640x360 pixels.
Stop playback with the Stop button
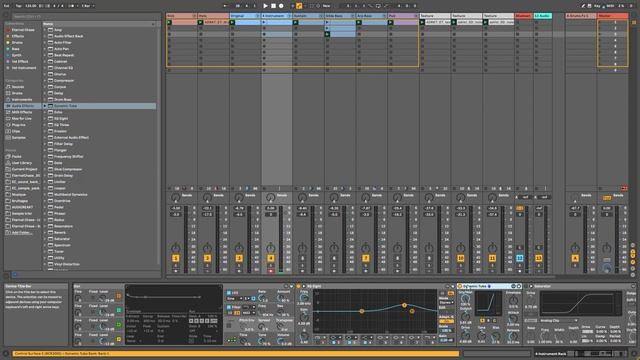273,6
